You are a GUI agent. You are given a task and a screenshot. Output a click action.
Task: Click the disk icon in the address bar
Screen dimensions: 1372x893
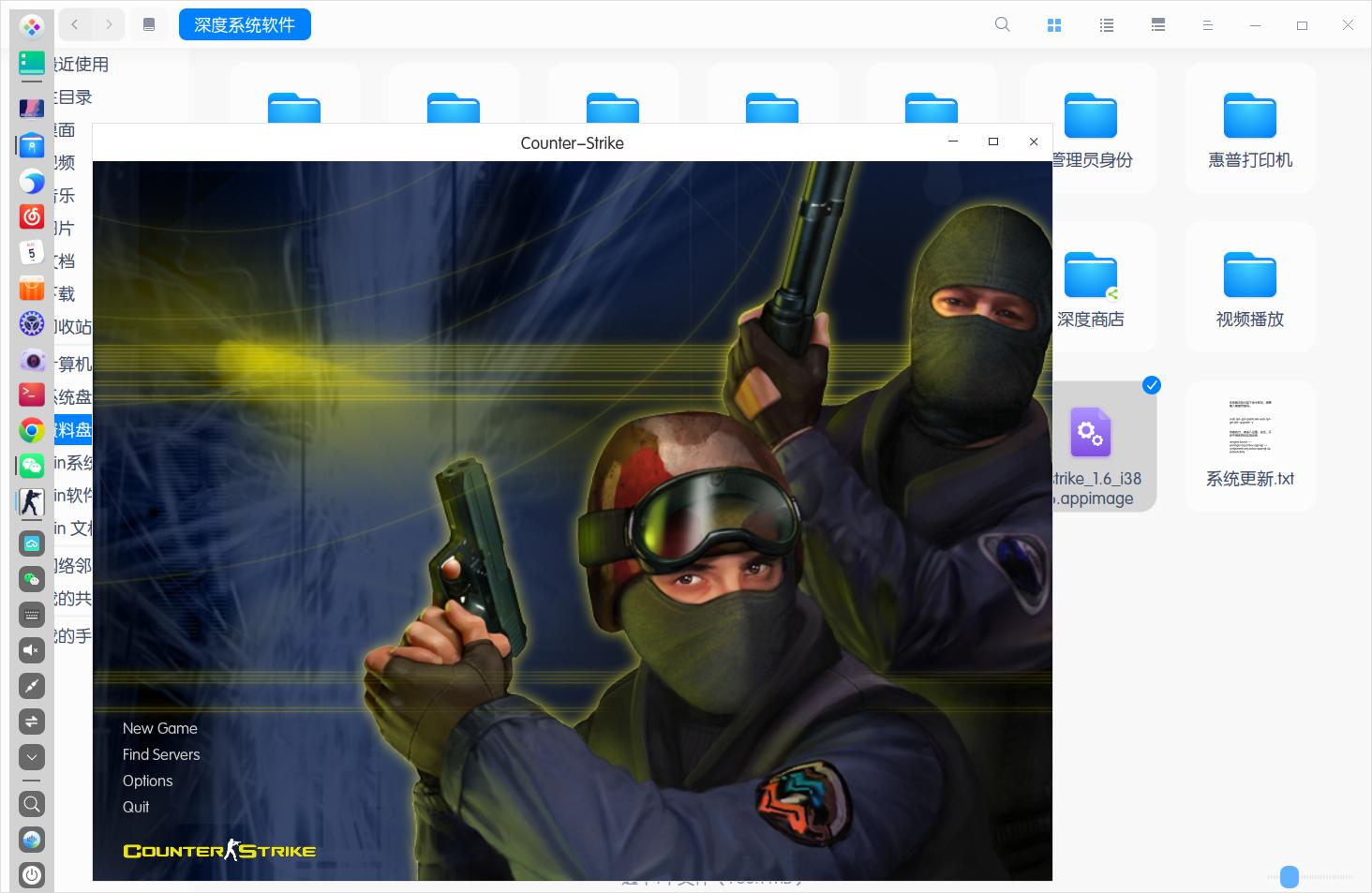coord(149,25)
